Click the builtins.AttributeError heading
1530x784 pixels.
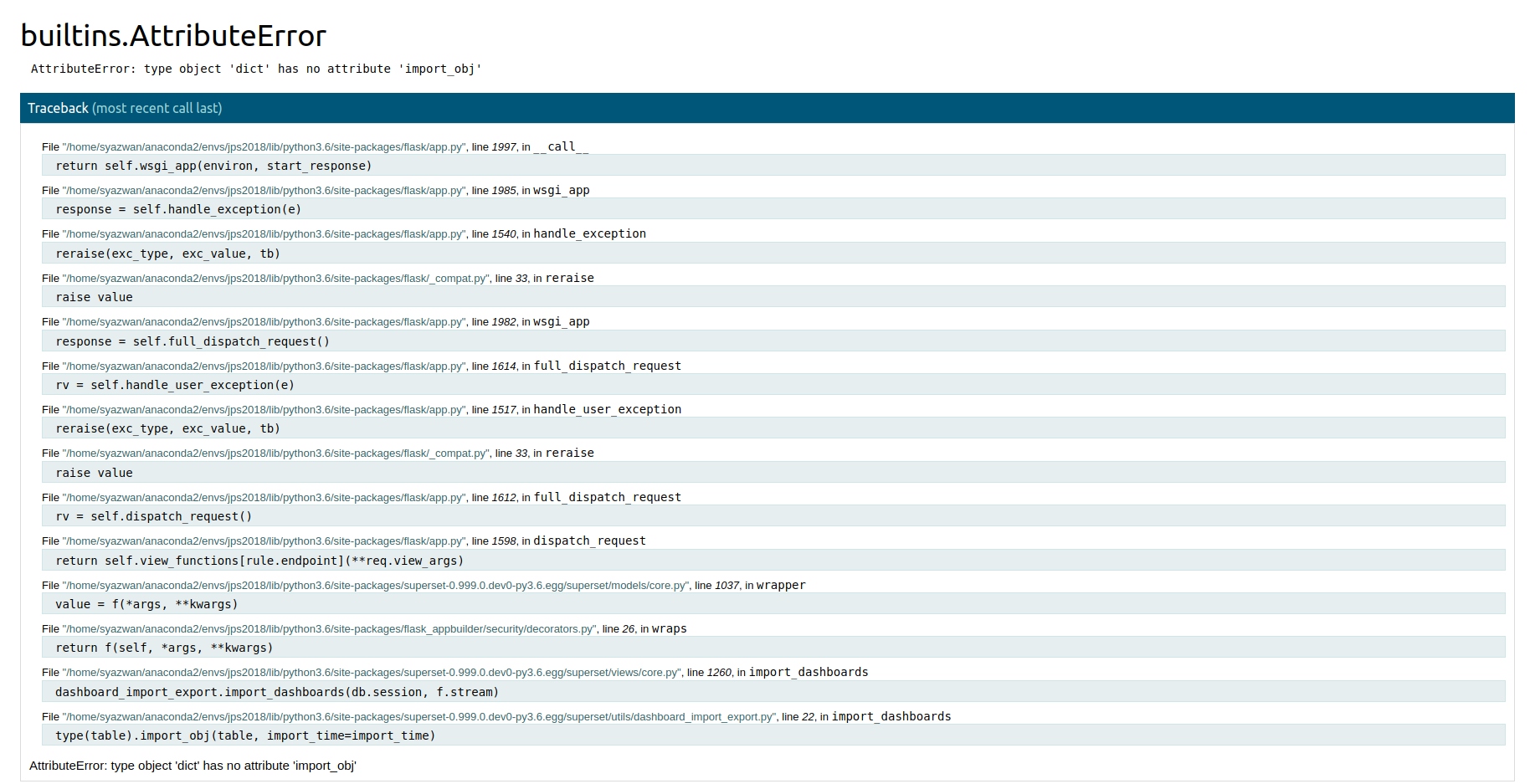(173, 36)
